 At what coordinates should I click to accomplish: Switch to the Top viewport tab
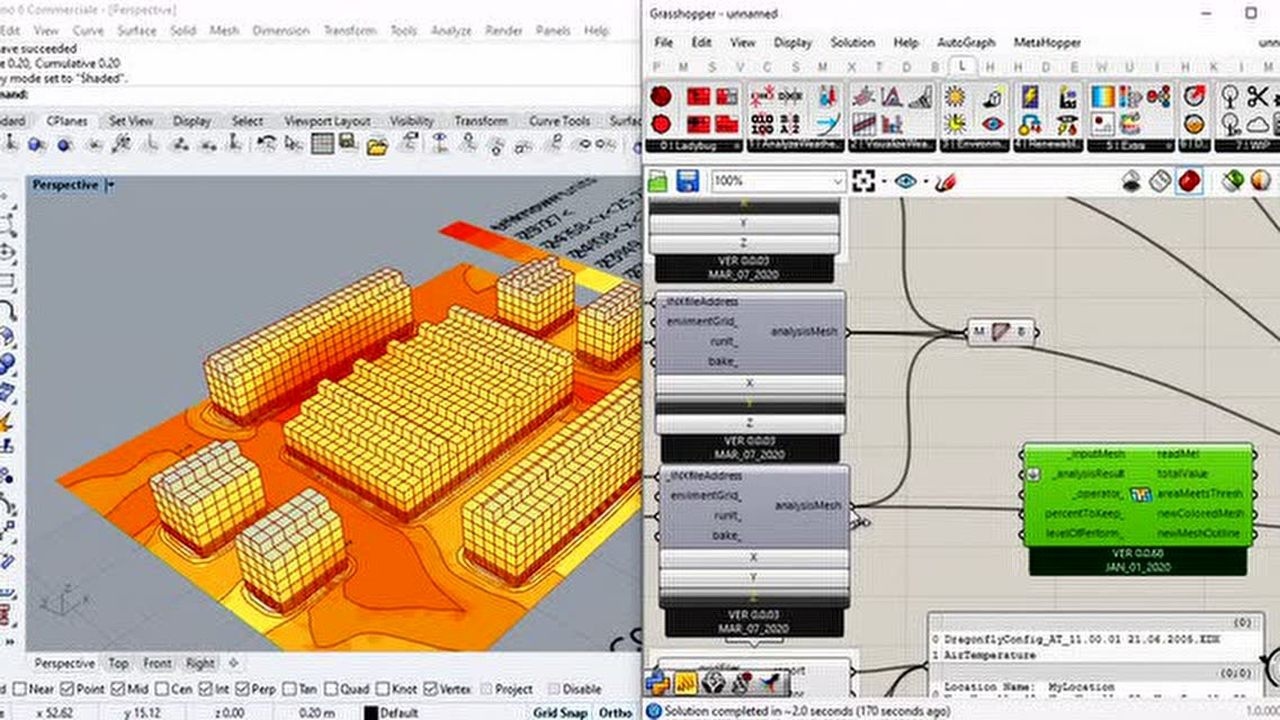(118, 663)
